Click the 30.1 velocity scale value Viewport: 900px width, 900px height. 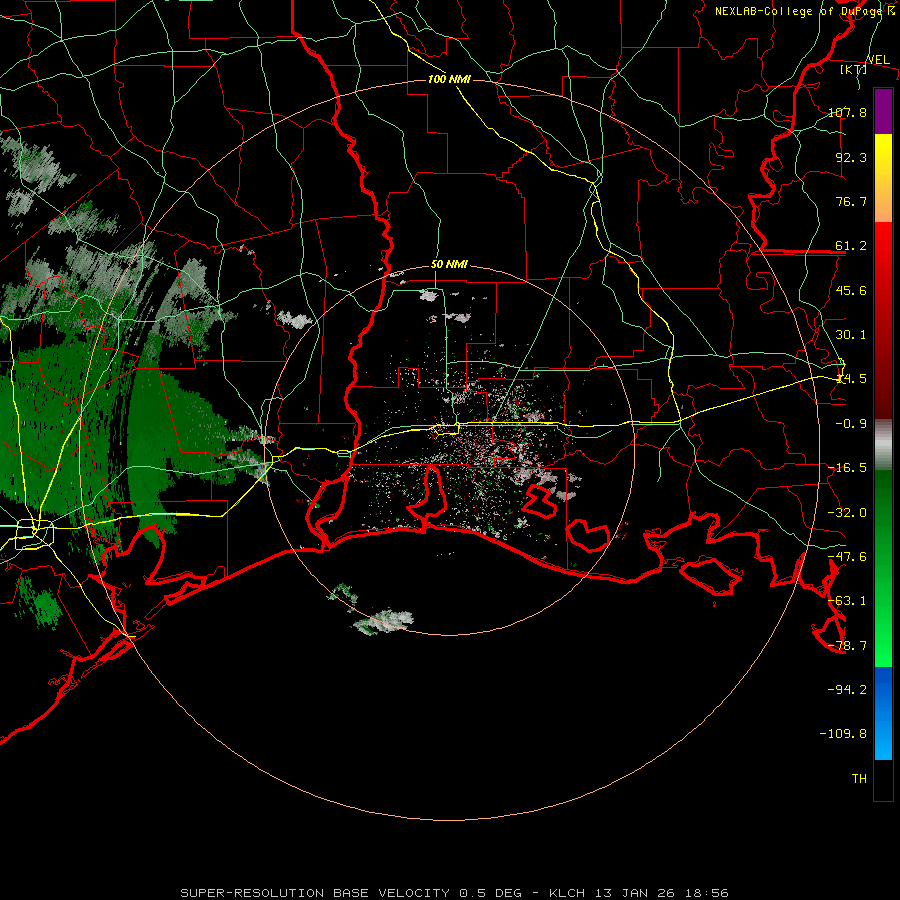tap(851, 335)
